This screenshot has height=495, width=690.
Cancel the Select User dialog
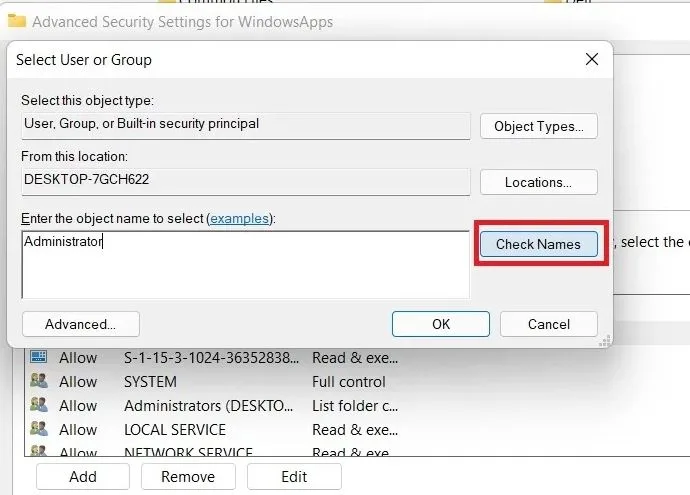pyautogui.click(x=549, y=324)
